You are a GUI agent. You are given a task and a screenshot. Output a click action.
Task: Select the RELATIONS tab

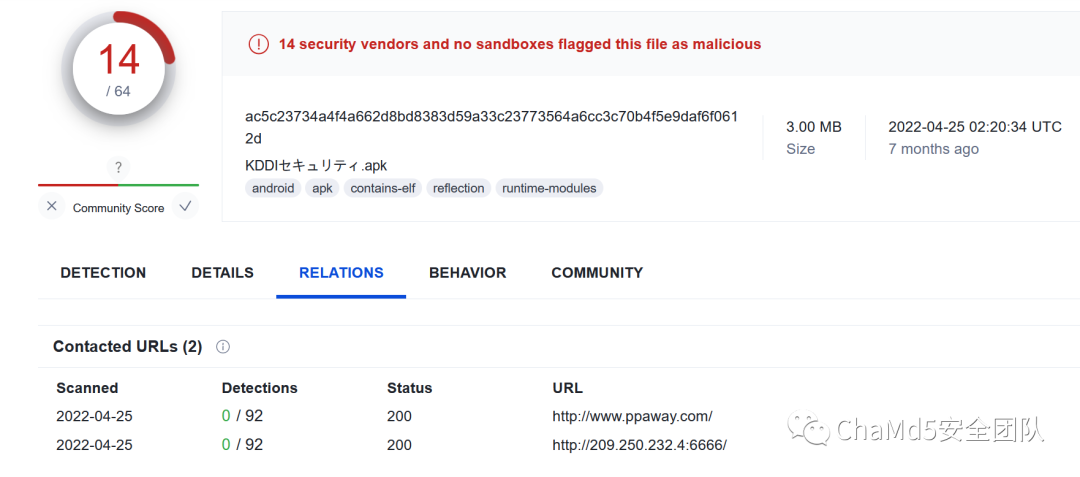(341, 273)
